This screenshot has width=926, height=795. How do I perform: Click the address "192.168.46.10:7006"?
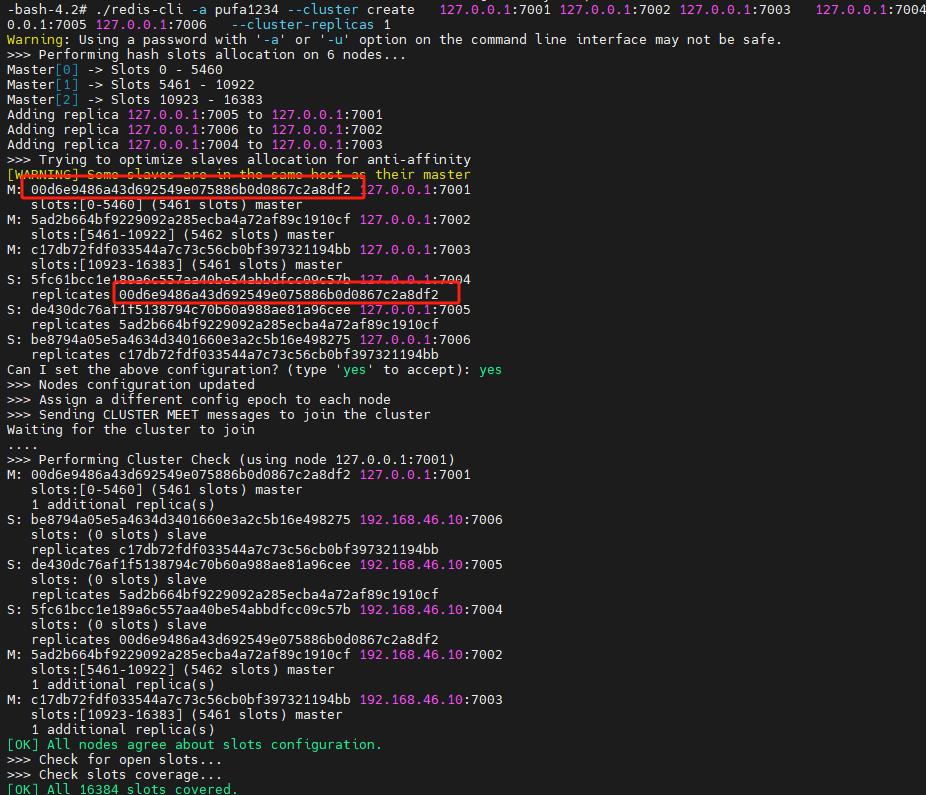click(x=431, y=520)
